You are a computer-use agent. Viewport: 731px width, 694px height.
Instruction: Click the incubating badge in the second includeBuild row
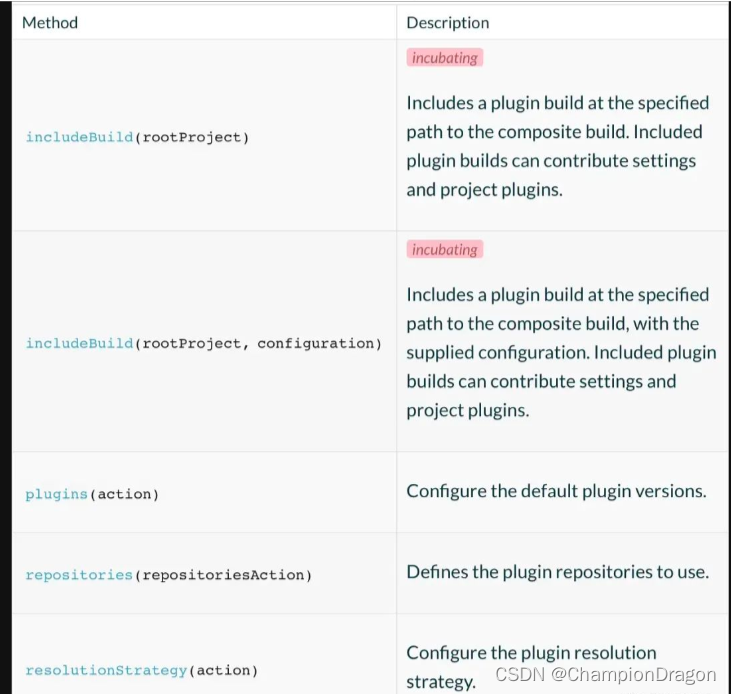coord(444,250)
